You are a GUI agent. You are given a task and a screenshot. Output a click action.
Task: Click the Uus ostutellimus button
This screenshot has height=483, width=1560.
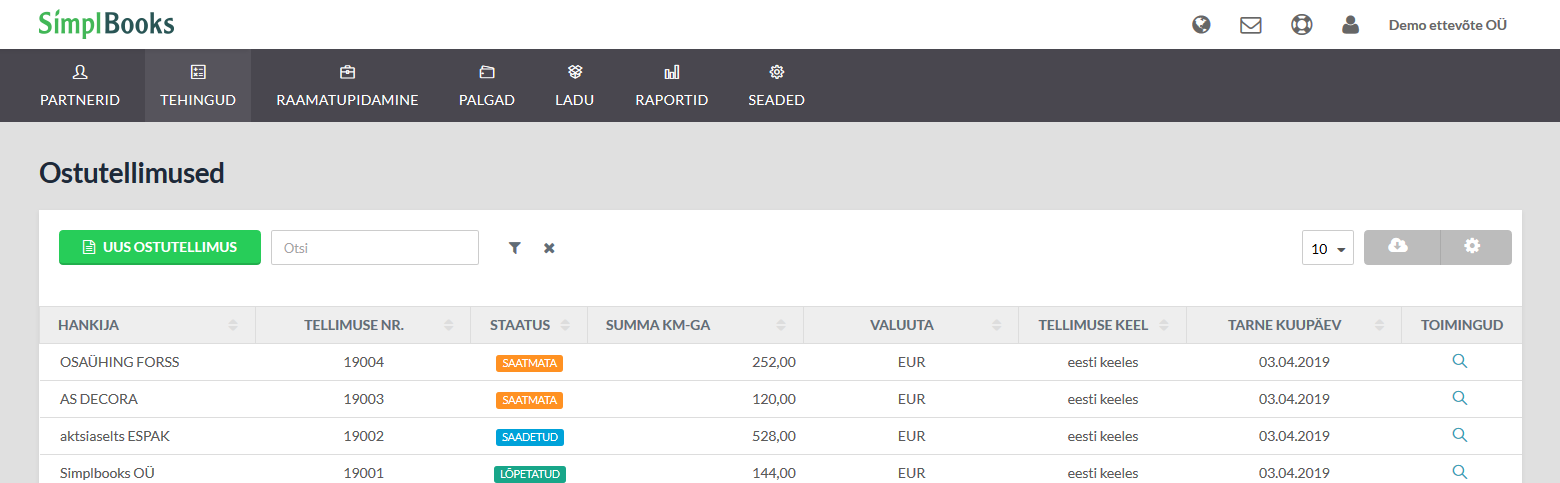160,247
